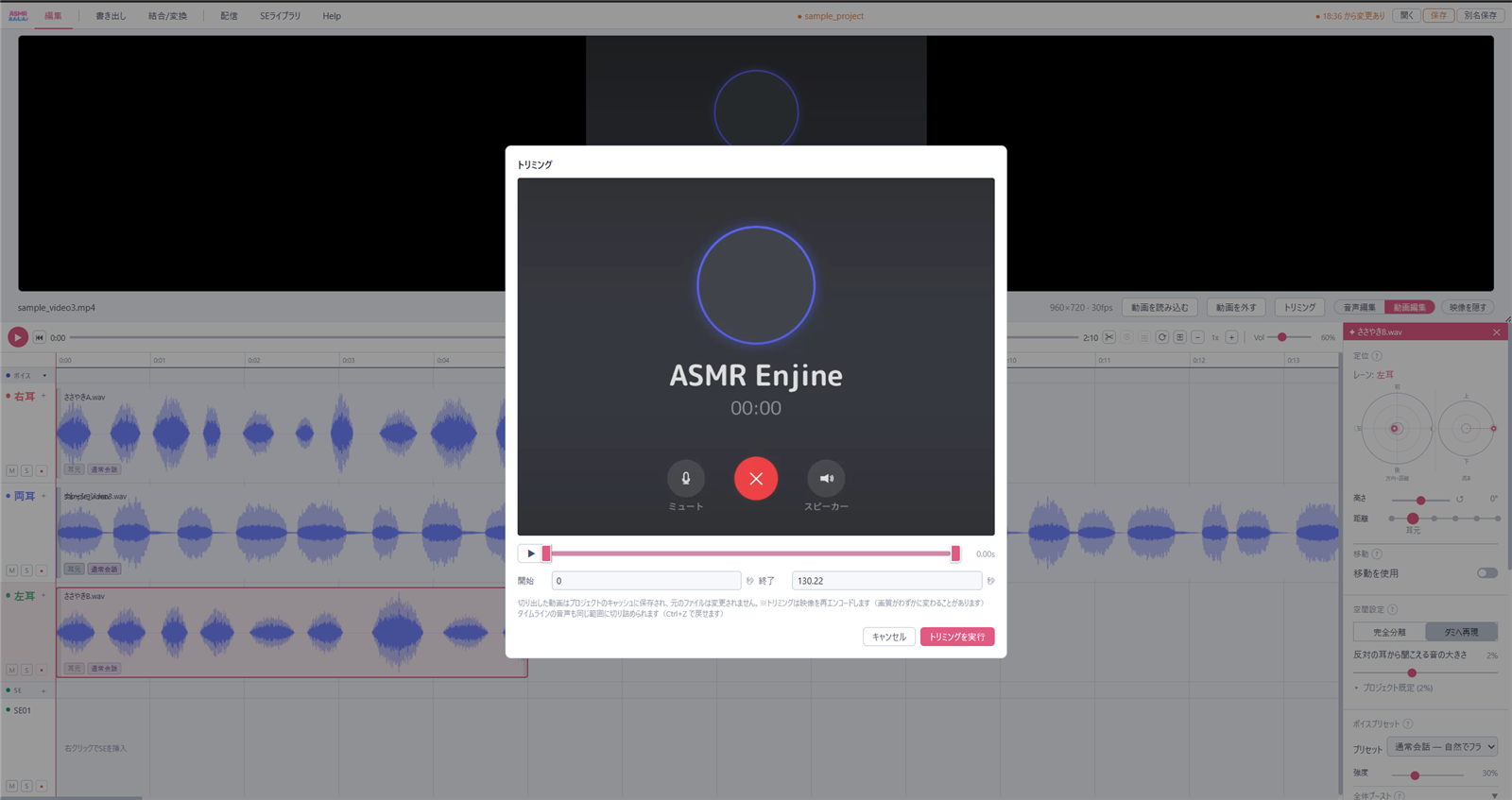Collapse the ボイス track group

[44, 376]
